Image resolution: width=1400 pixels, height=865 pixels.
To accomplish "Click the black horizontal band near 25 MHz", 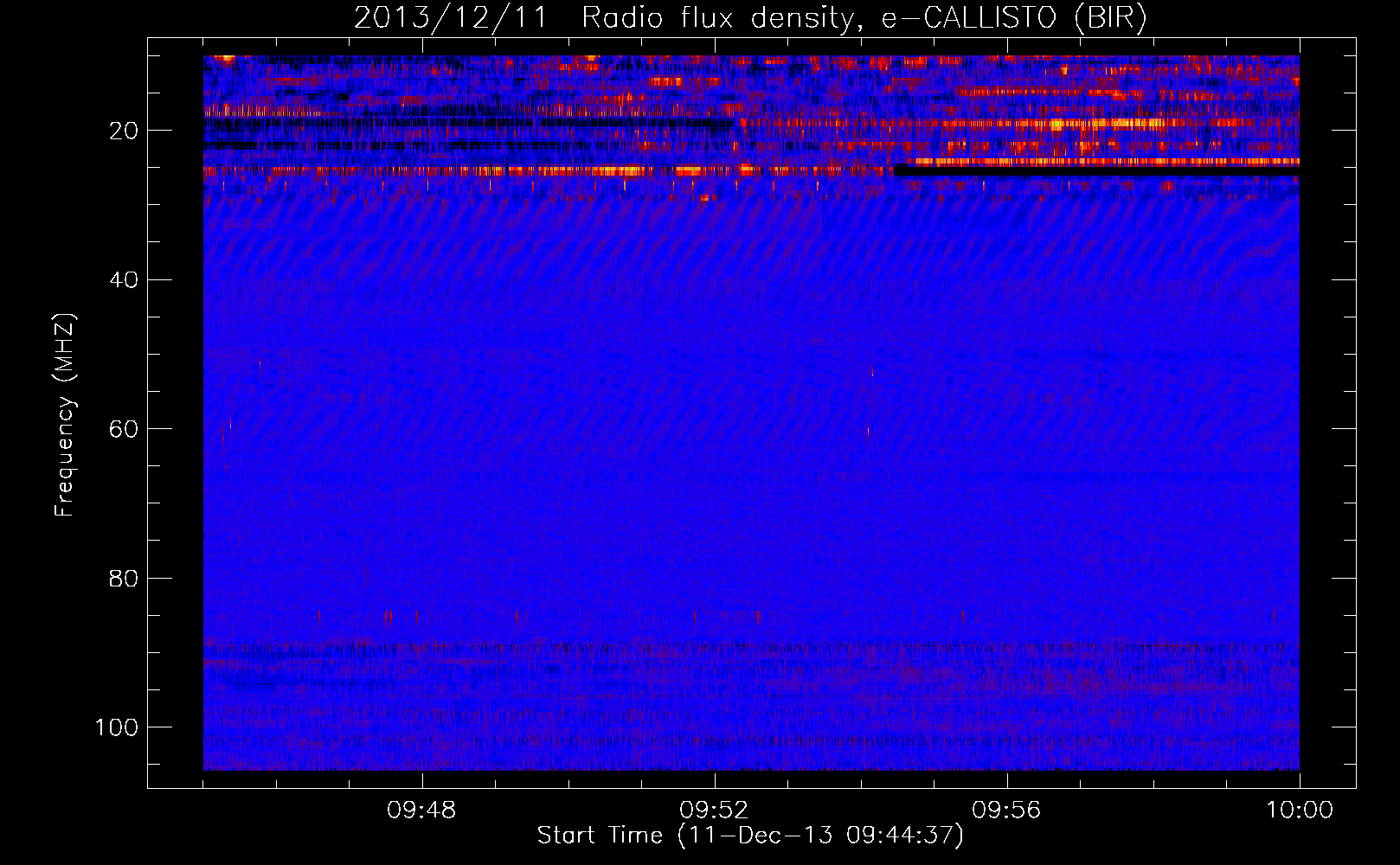I will [x=1096, y=171].
